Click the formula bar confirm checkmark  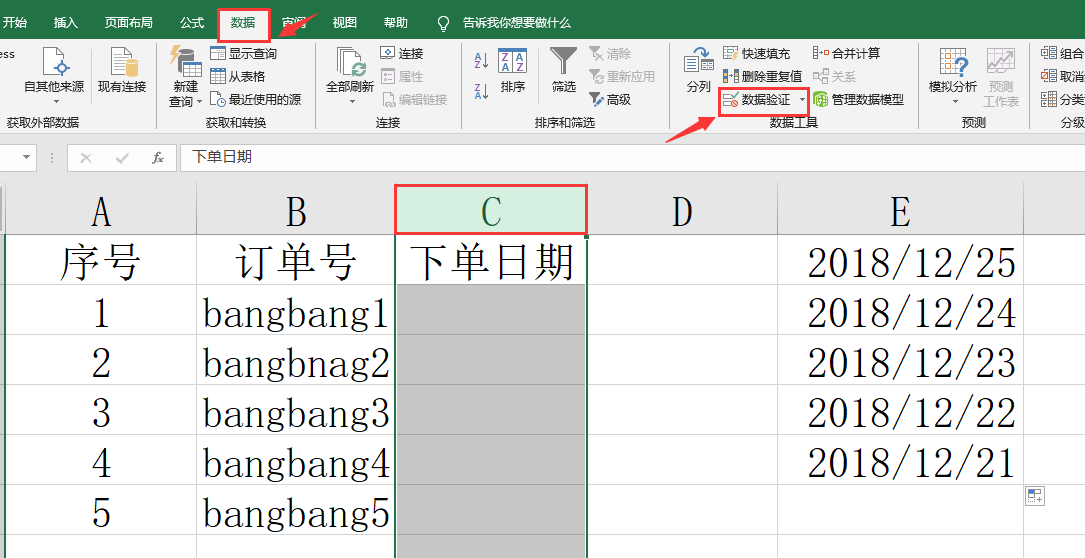pyautogui.click(x=122, y=158)
